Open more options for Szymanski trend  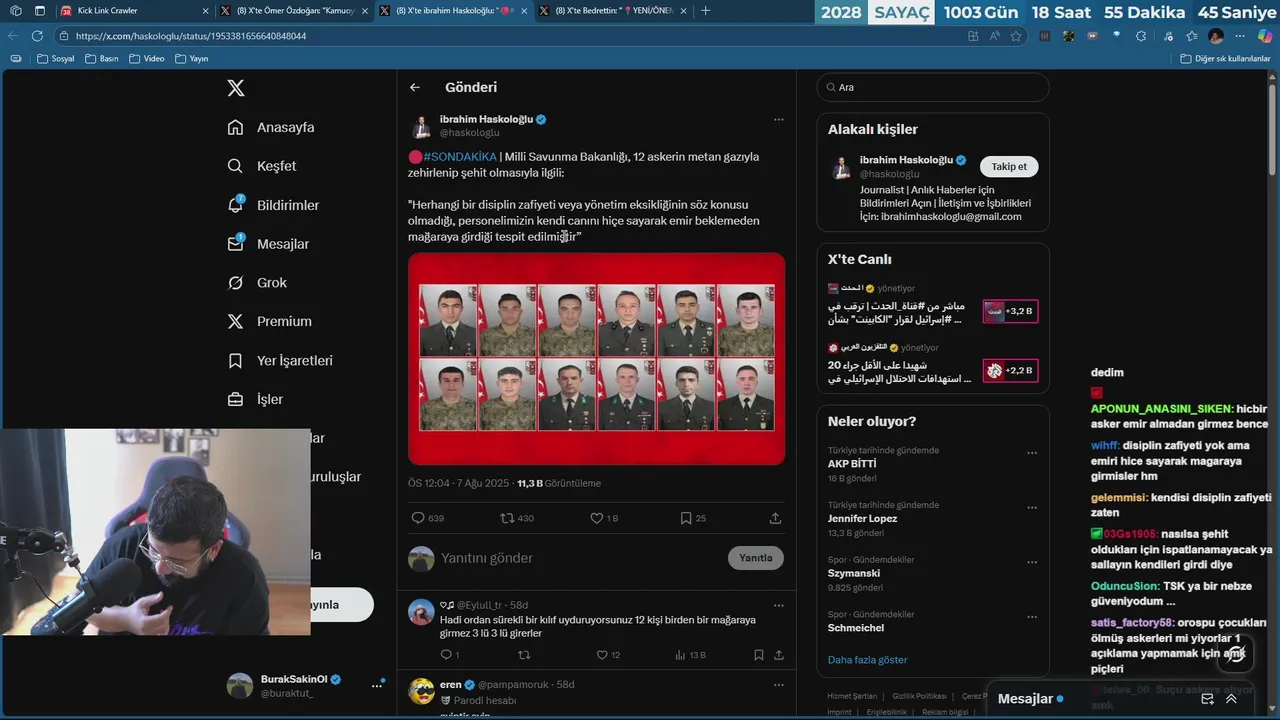coord(1032,562)
